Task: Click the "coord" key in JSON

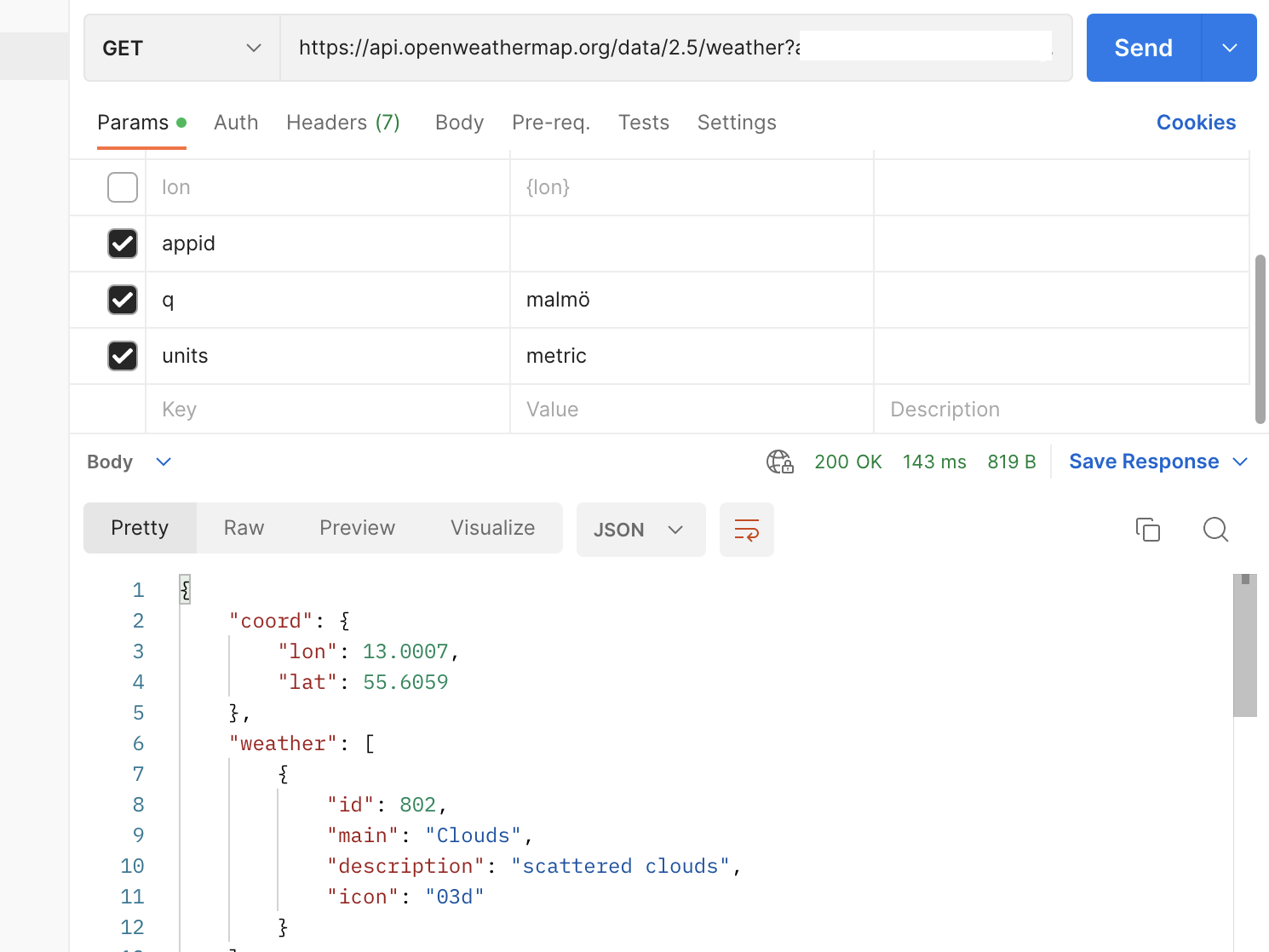Action: click(271, 621)
